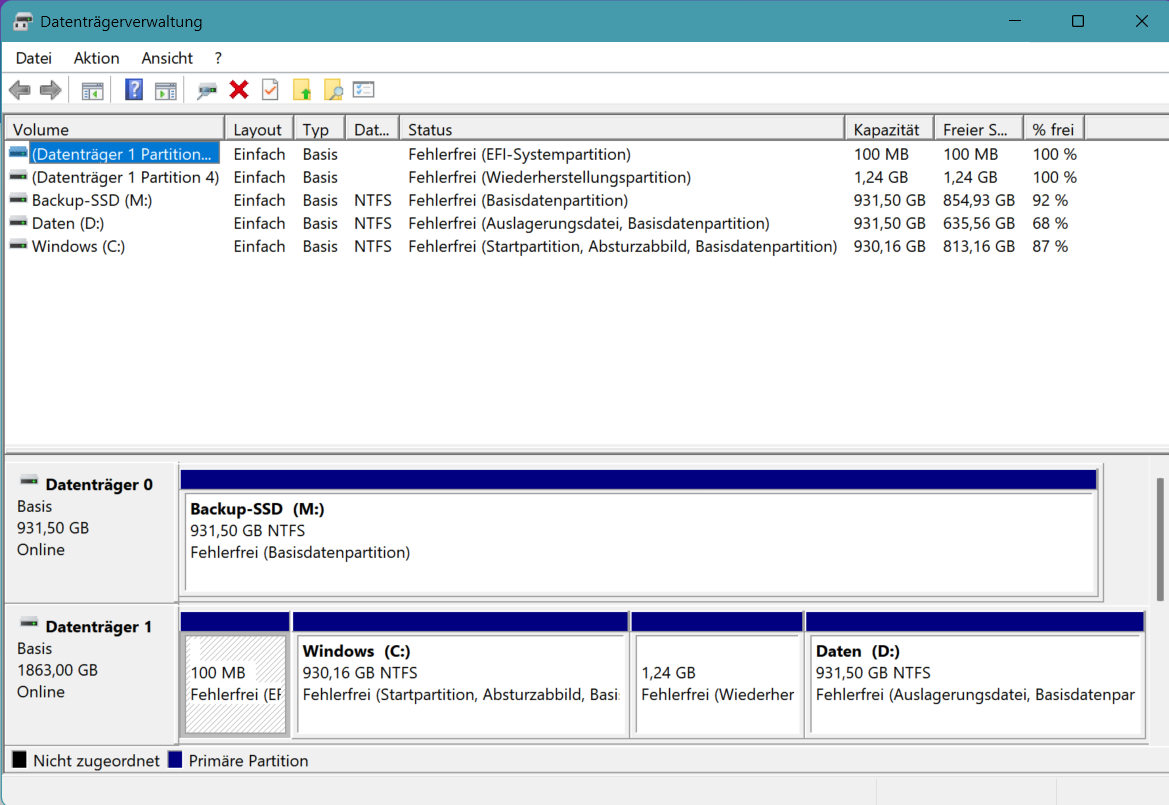The height and width of the screenshot is (805, 1169).
Task: Click the drive icon of Windows (C:) row
Action: pos(18,246)
